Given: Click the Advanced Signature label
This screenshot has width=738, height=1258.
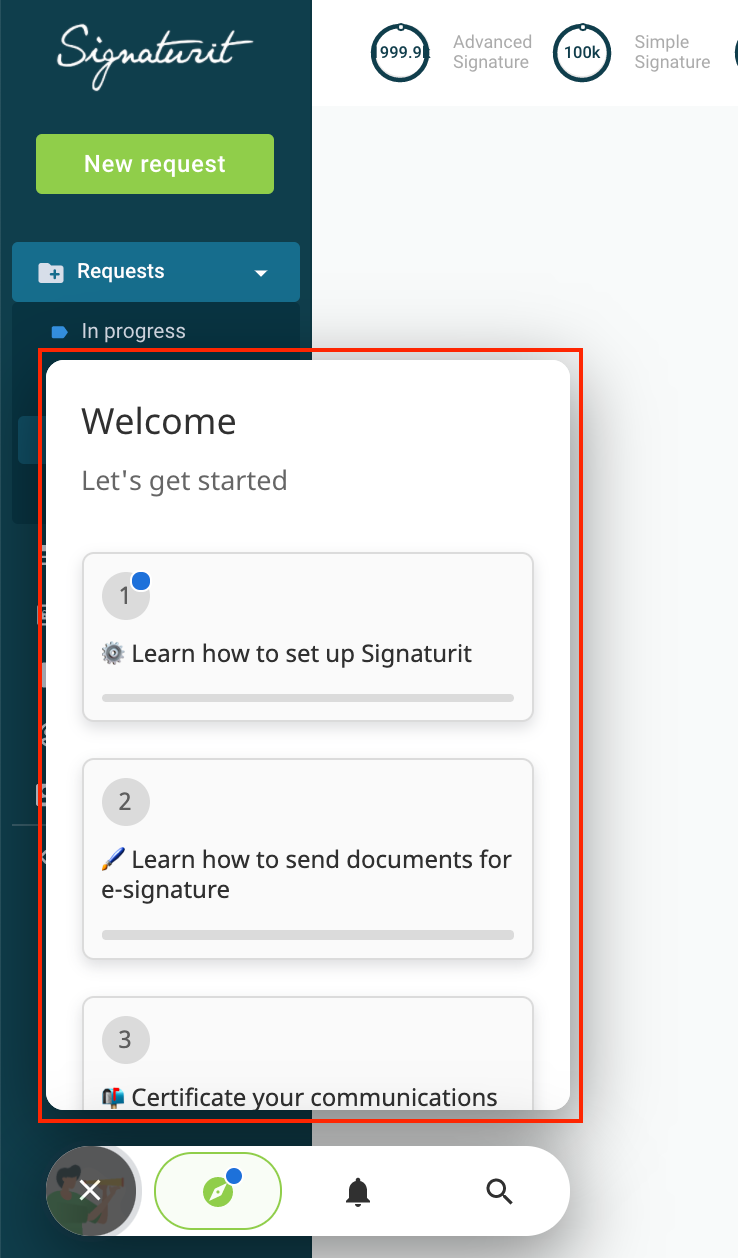Looking at the screenshot, I should [492, 52].
